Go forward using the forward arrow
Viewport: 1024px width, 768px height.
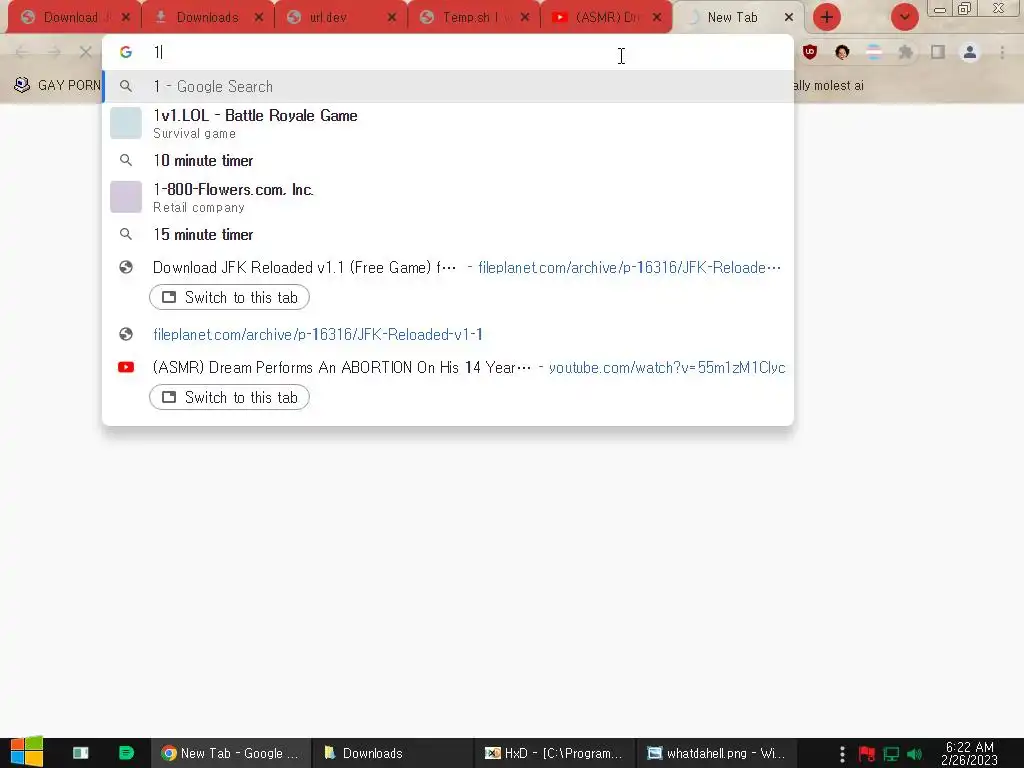pos(54,52)
